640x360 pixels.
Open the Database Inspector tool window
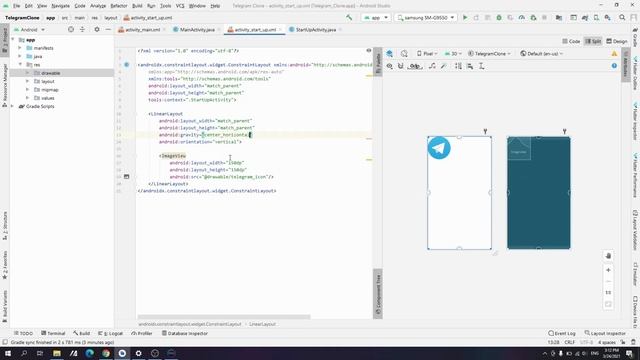(x=184, y=333)
